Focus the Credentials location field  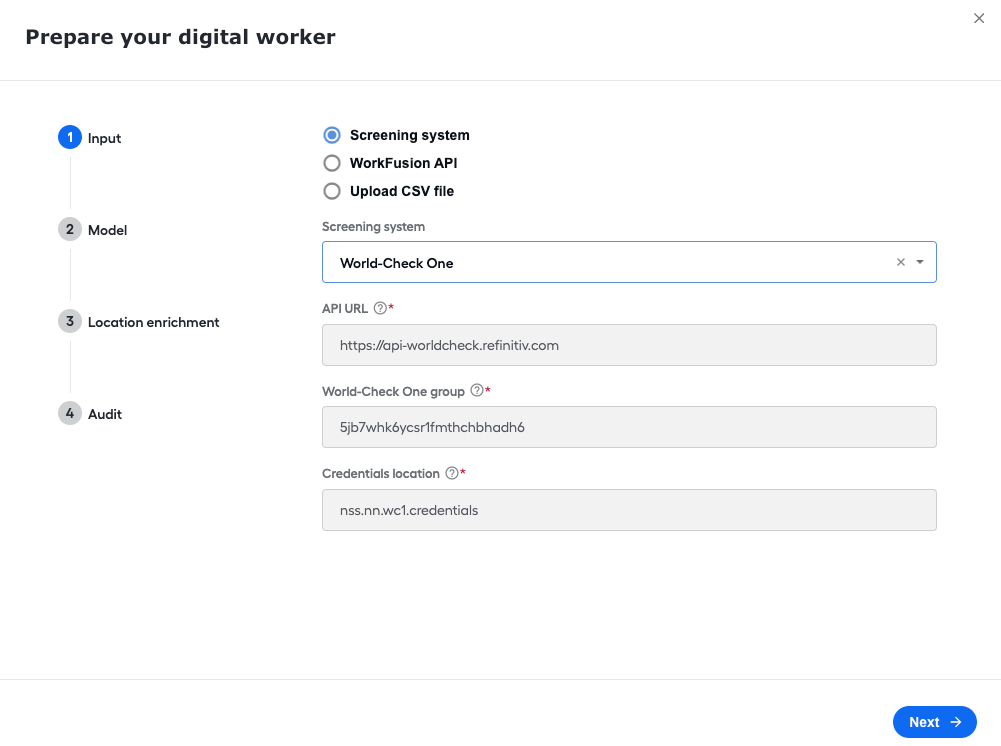(629, 510)
